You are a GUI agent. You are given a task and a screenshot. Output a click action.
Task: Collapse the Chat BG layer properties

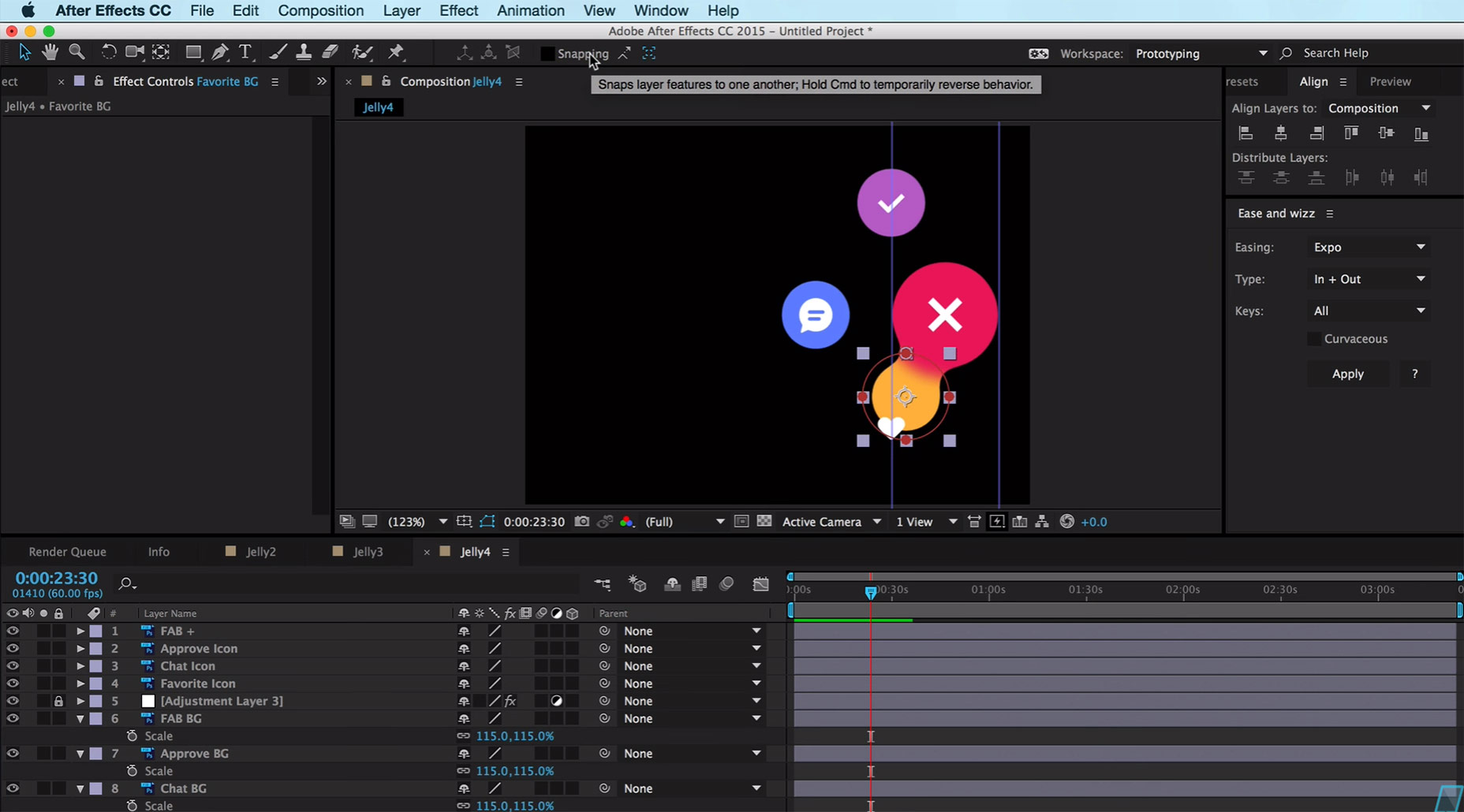80,788
